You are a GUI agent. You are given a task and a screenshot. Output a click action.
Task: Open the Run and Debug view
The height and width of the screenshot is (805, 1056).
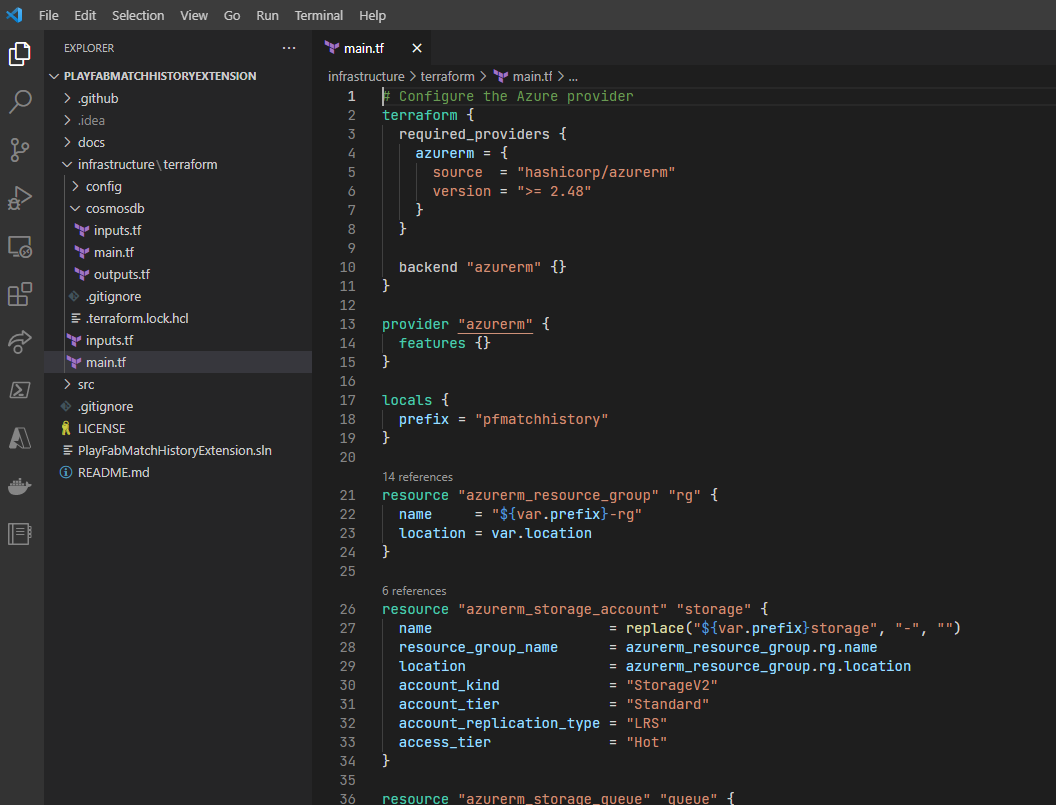(x=20, y=198)
